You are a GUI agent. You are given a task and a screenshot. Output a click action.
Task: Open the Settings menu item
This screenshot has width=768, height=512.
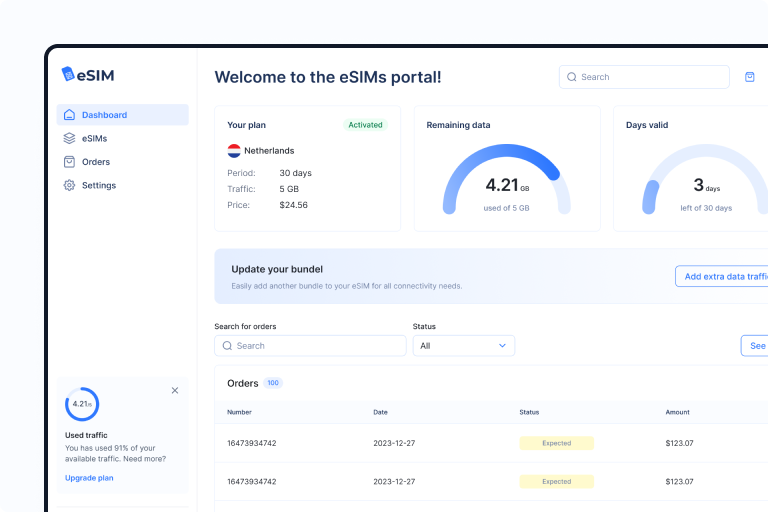[122, 185]
